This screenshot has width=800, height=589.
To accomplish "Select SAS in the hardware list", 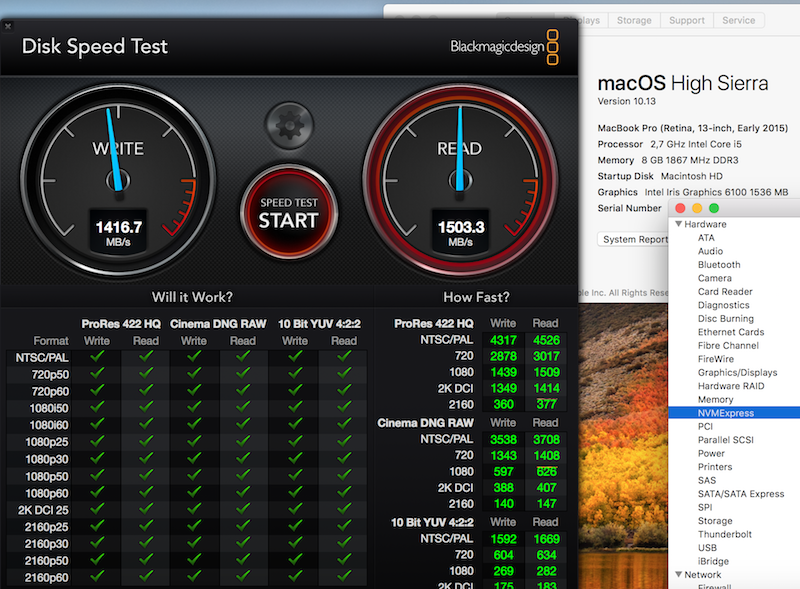I will coord(707,480).
